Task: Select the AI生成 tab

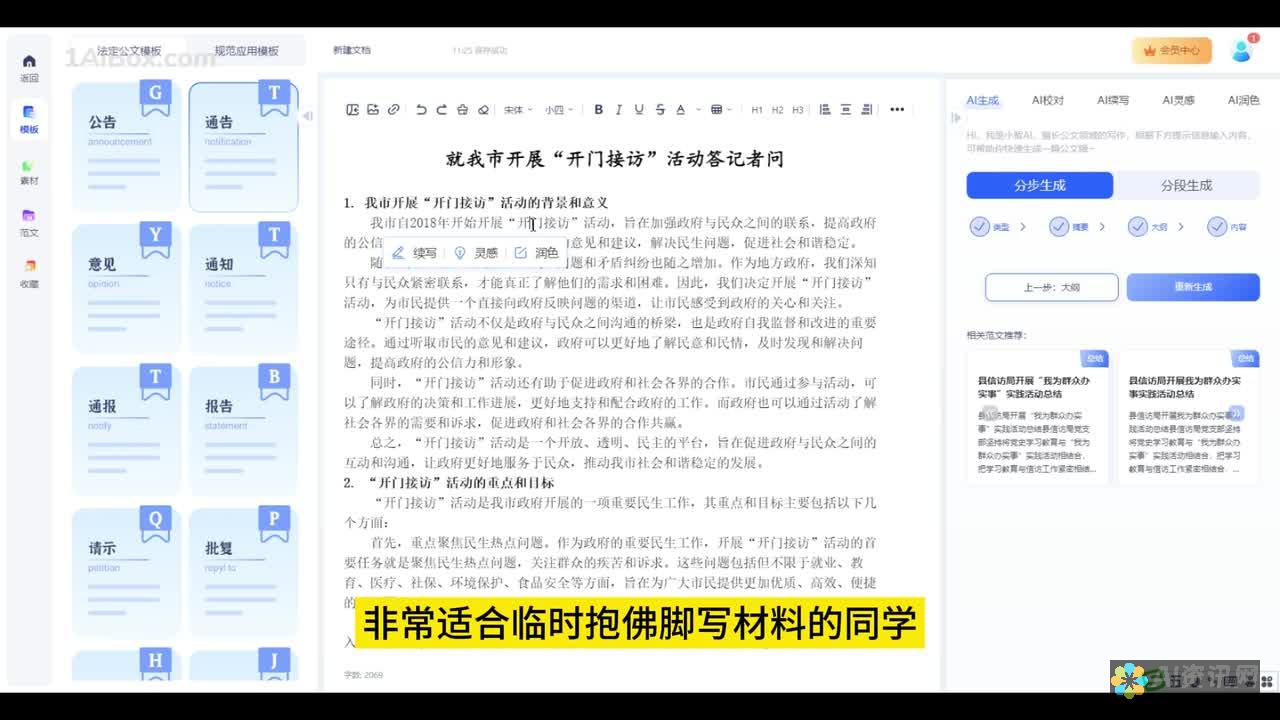Action: [982, 100]
